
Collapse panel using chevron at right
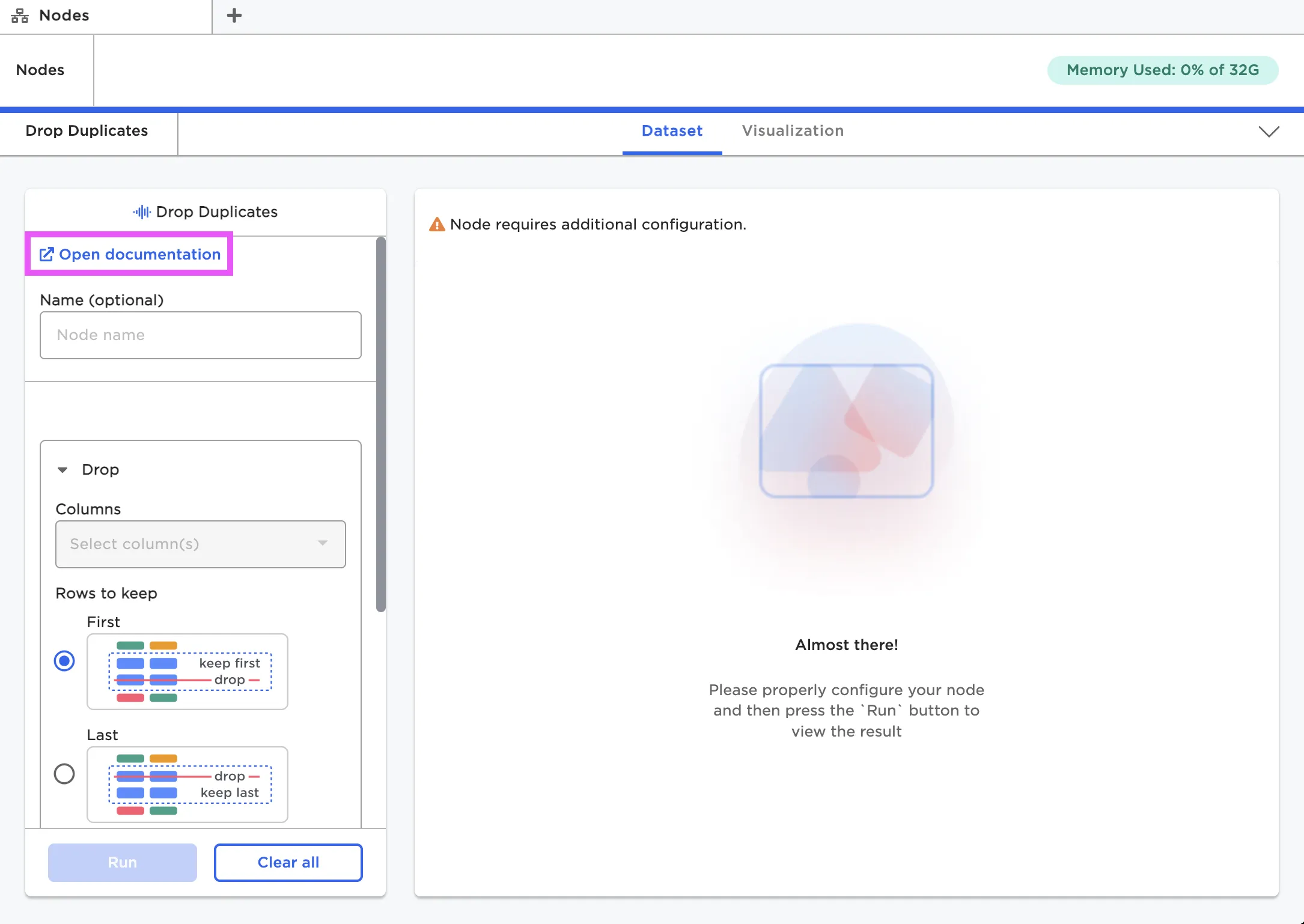(1269, 132)
